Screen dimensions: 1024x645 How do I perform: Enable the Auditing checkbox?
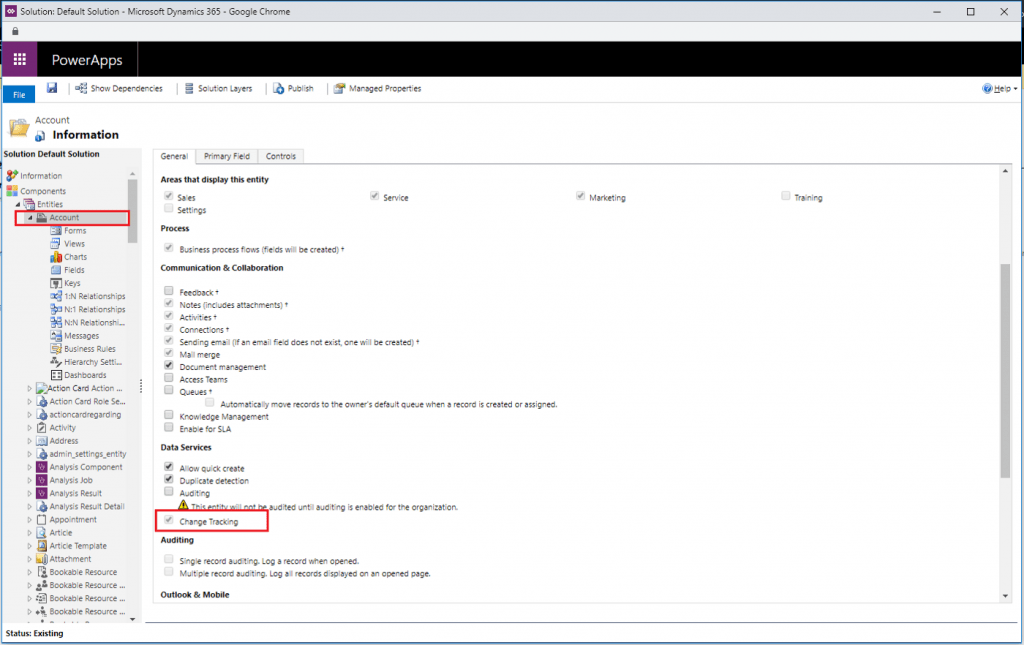coord(168,491)
